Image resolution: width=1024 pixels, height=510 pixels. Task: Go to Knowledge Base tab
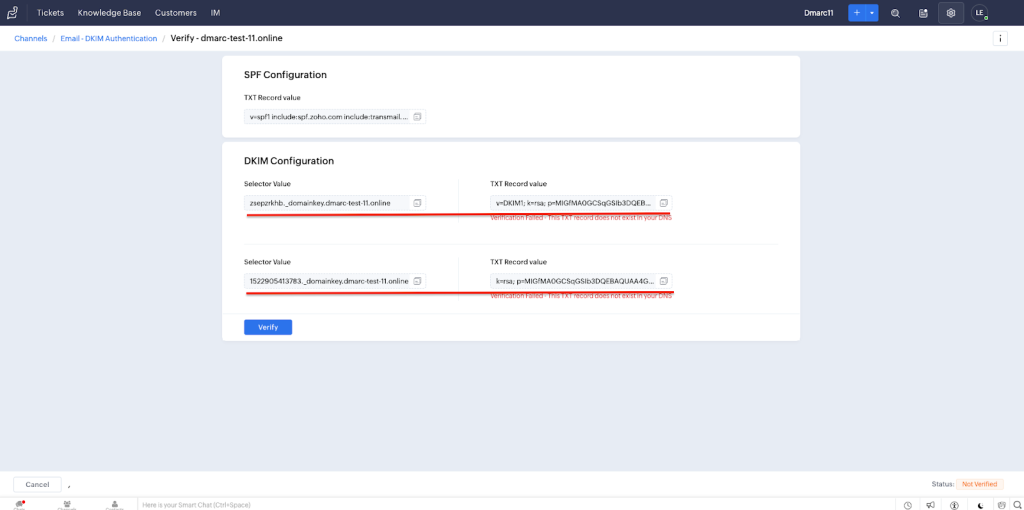pyautogui.click(x=109, y=13)
